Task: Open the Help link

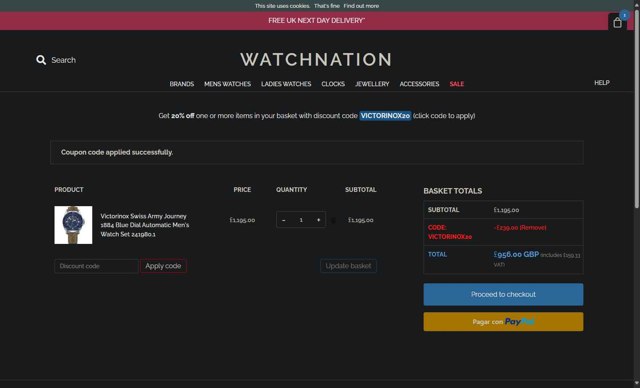Action: tap(602, 83)
